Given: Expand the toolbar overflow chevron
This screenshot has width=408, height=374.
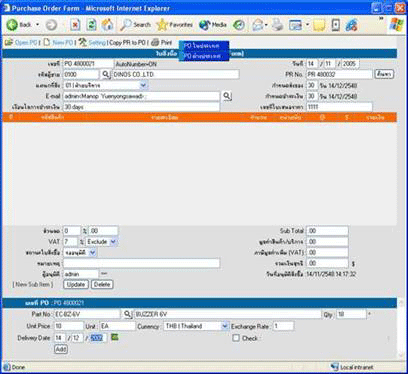Looking at the screenshot, I should tap(381, 19).
